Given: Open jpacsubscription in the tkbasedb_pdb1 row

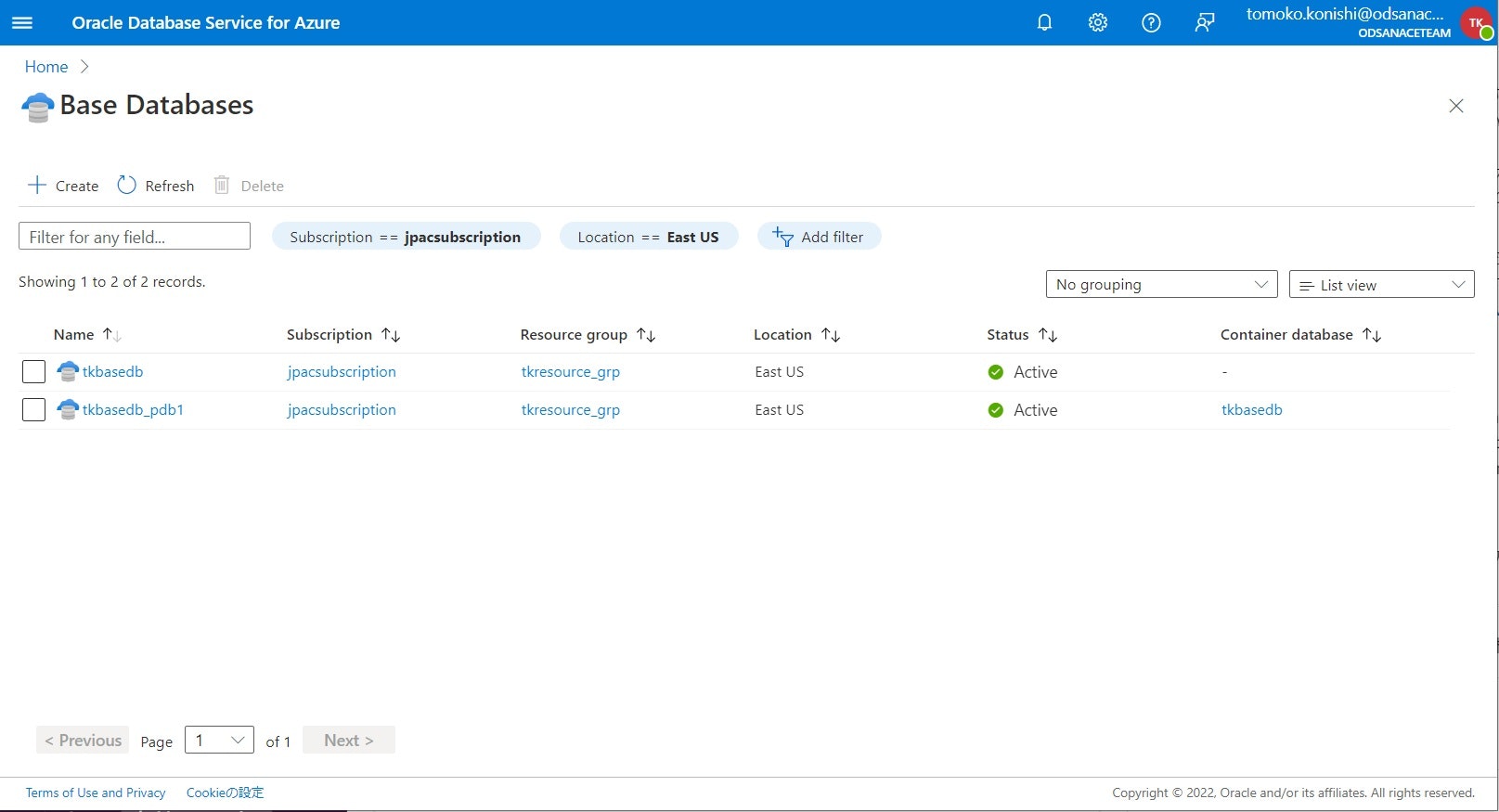Looking at the screenshot, I should pyautogui.click(x=342, y=409).
